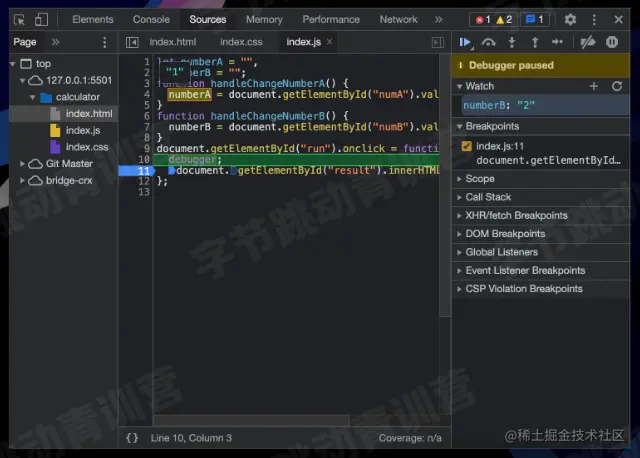Toggle the device toolbar icon
Viewport: 640px width, 458px height.
[x=41, y=20]
